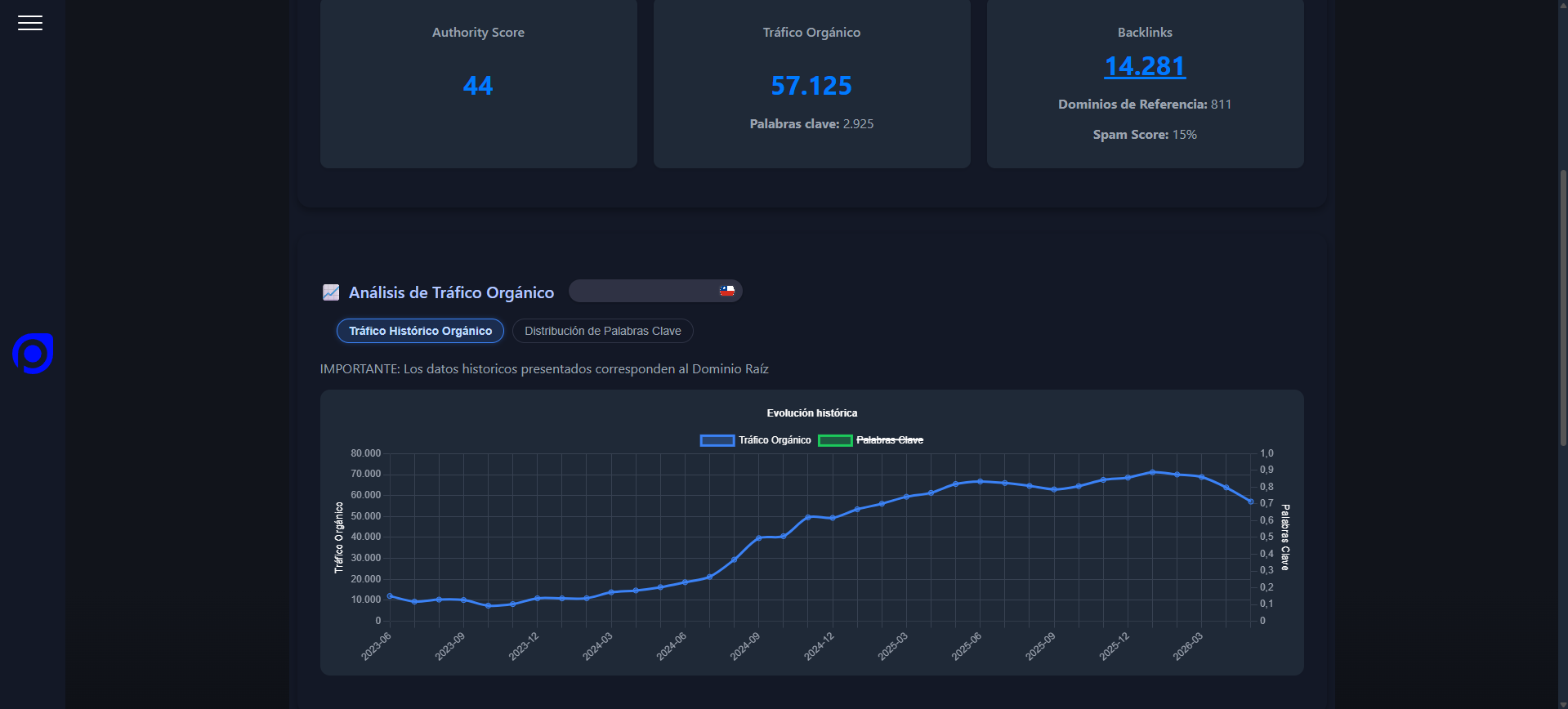Click the Spam Score 15% text
Image resolution: width=1568 pixels, height=709 pixels.
[x=1145, y=135]
